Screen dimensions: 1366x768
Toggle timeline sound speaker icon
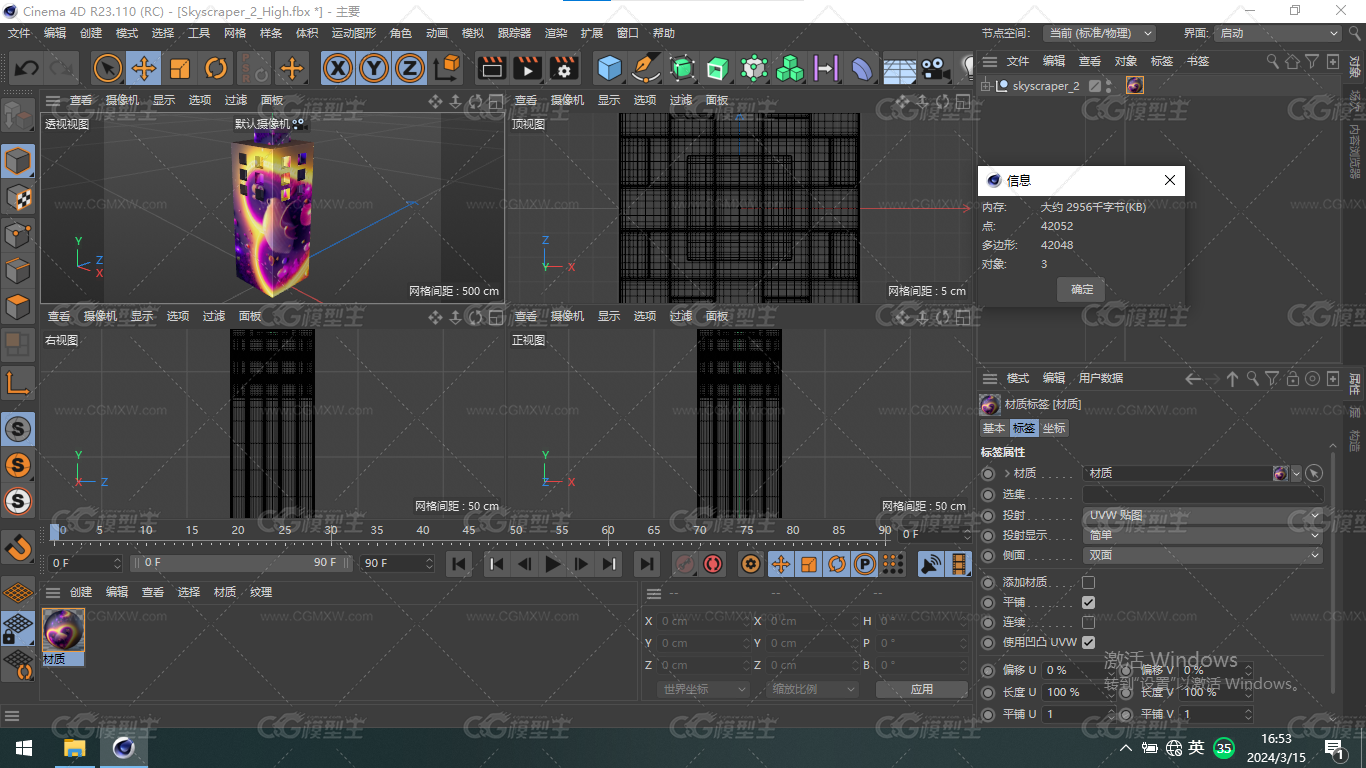[x=931, y=564]
